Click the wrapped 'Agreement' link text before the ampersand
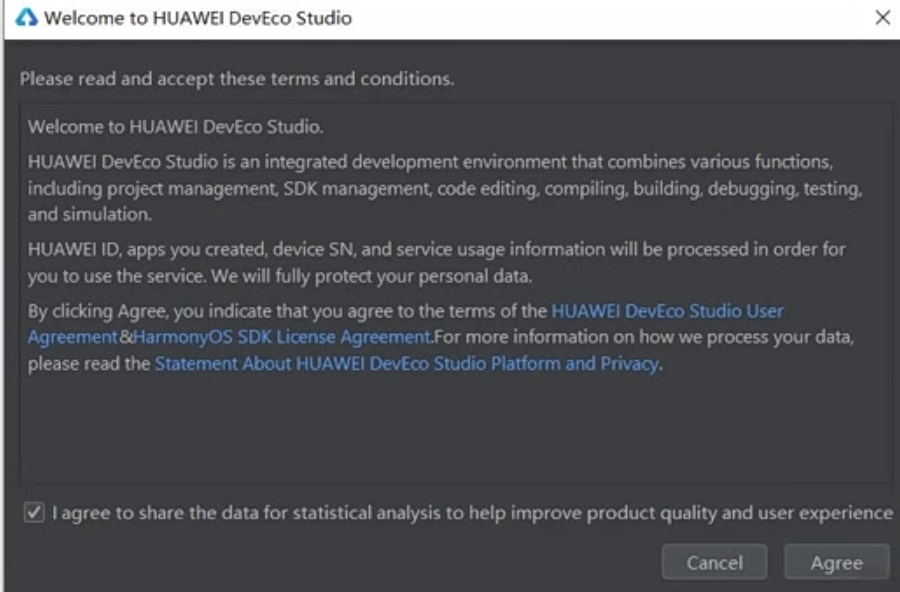Screen dimensions: 900x592 click(73, 336)
